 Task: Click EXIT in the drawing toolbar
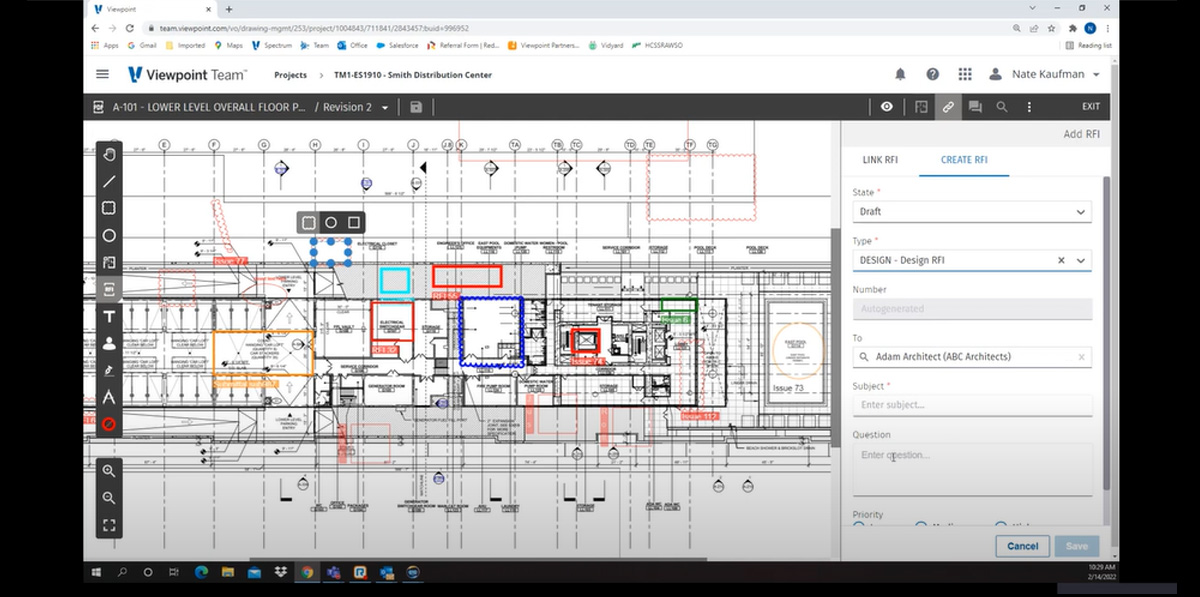coord(1090,107)
